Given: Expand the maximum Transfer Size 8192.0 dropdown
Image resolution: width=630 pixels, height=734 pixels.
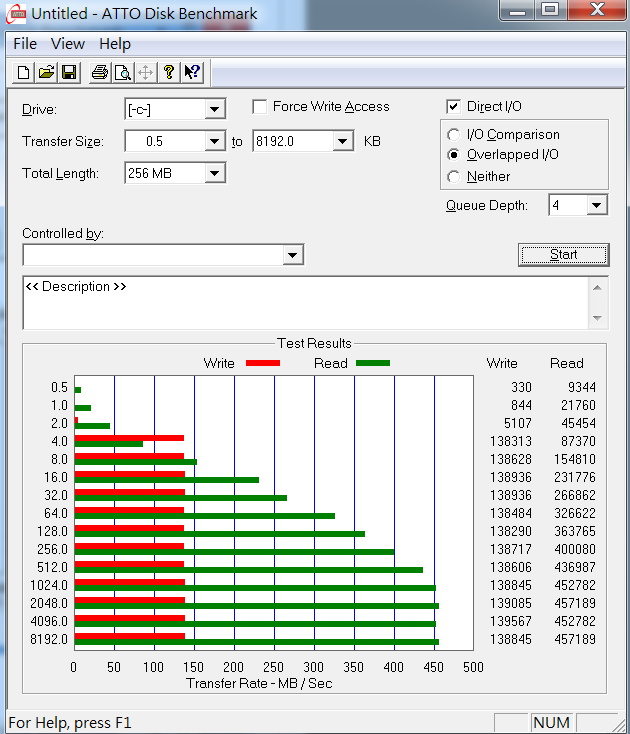Looking at the screenshot, I should [343, 141].
